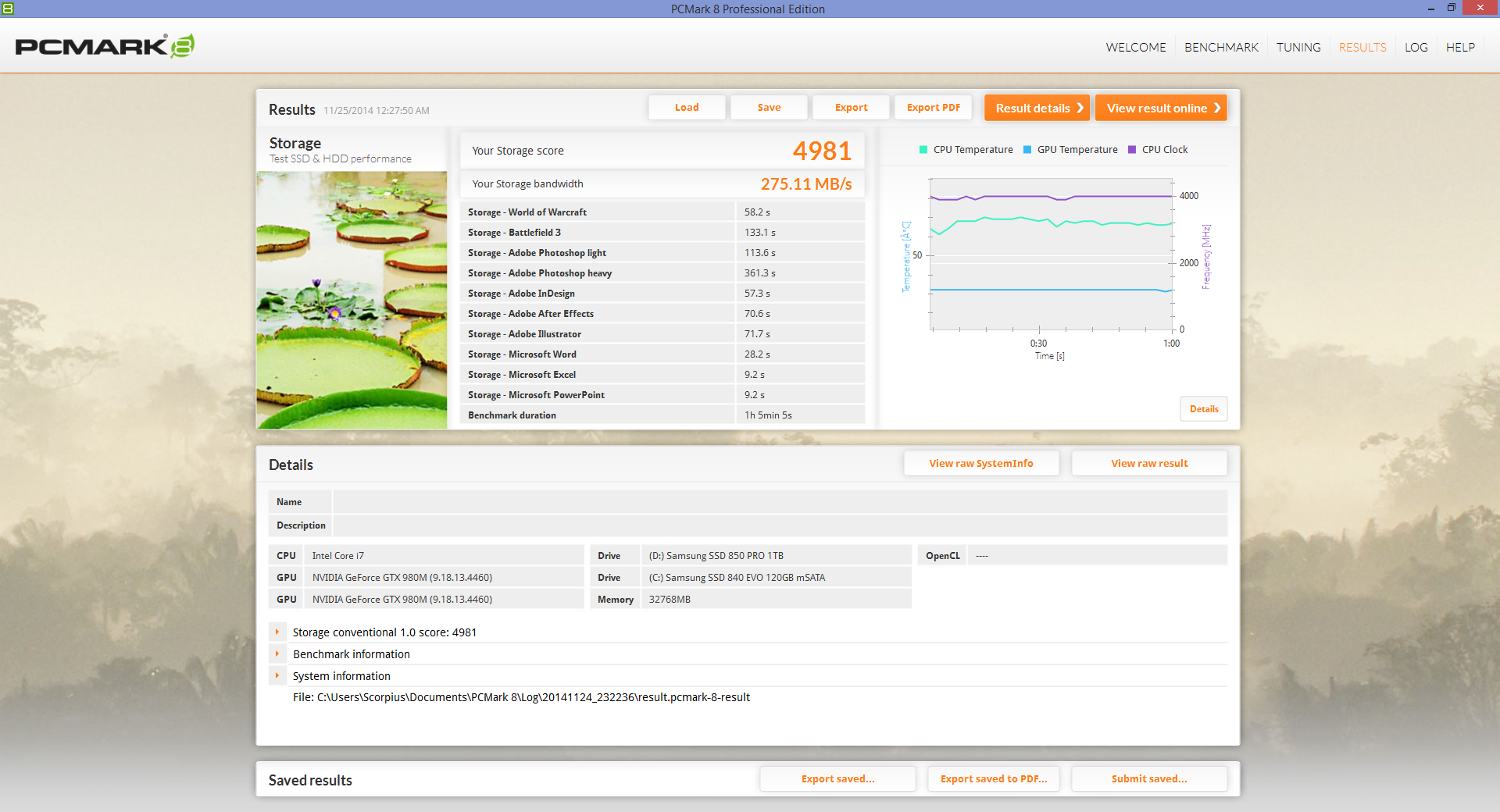Click CPU Clock legend color square
Image resolution: width=1500 pixels, height=812 pixels.
(1132, 150)
